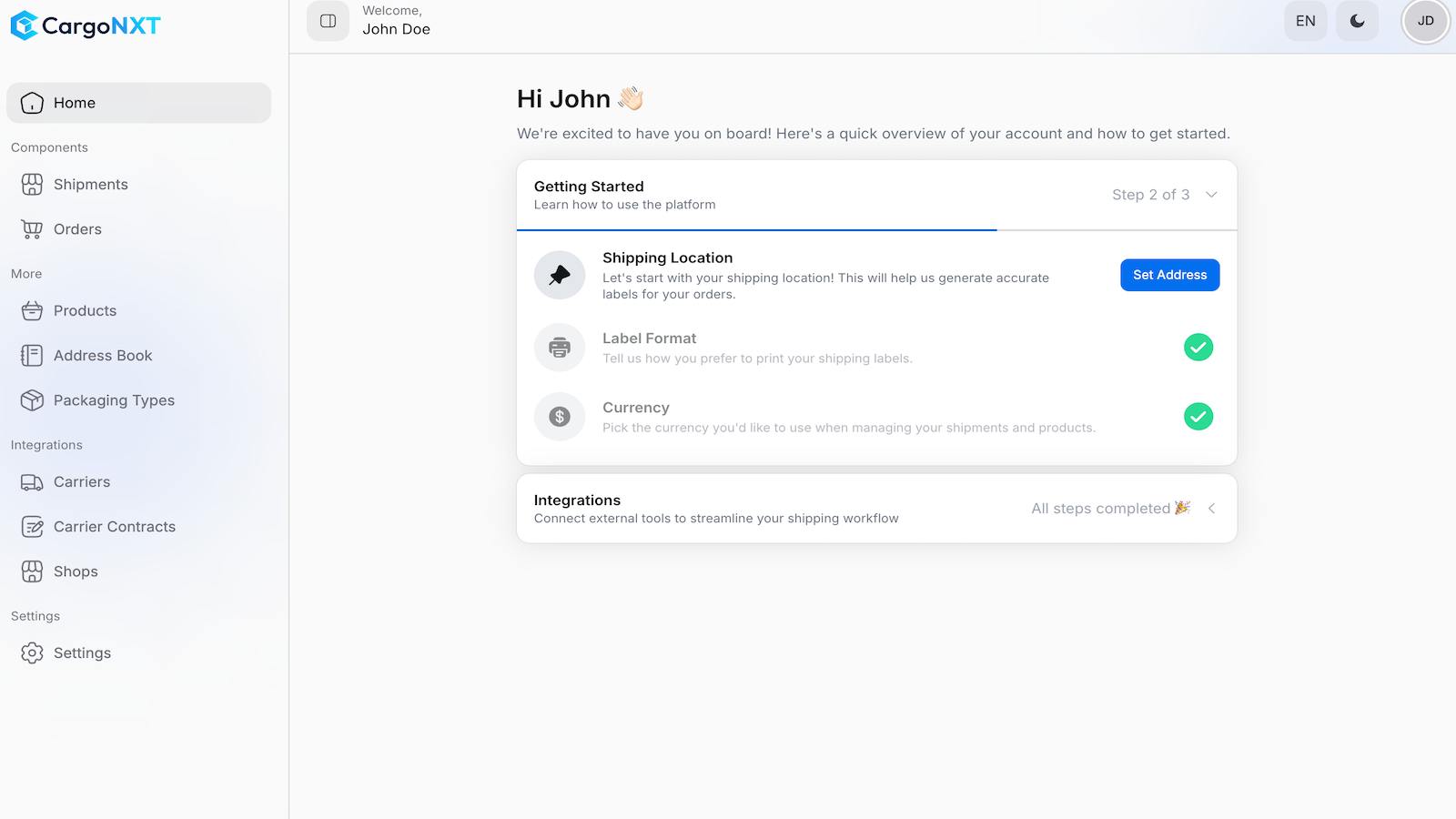Click the Orders cart icon

click(32, 229)
